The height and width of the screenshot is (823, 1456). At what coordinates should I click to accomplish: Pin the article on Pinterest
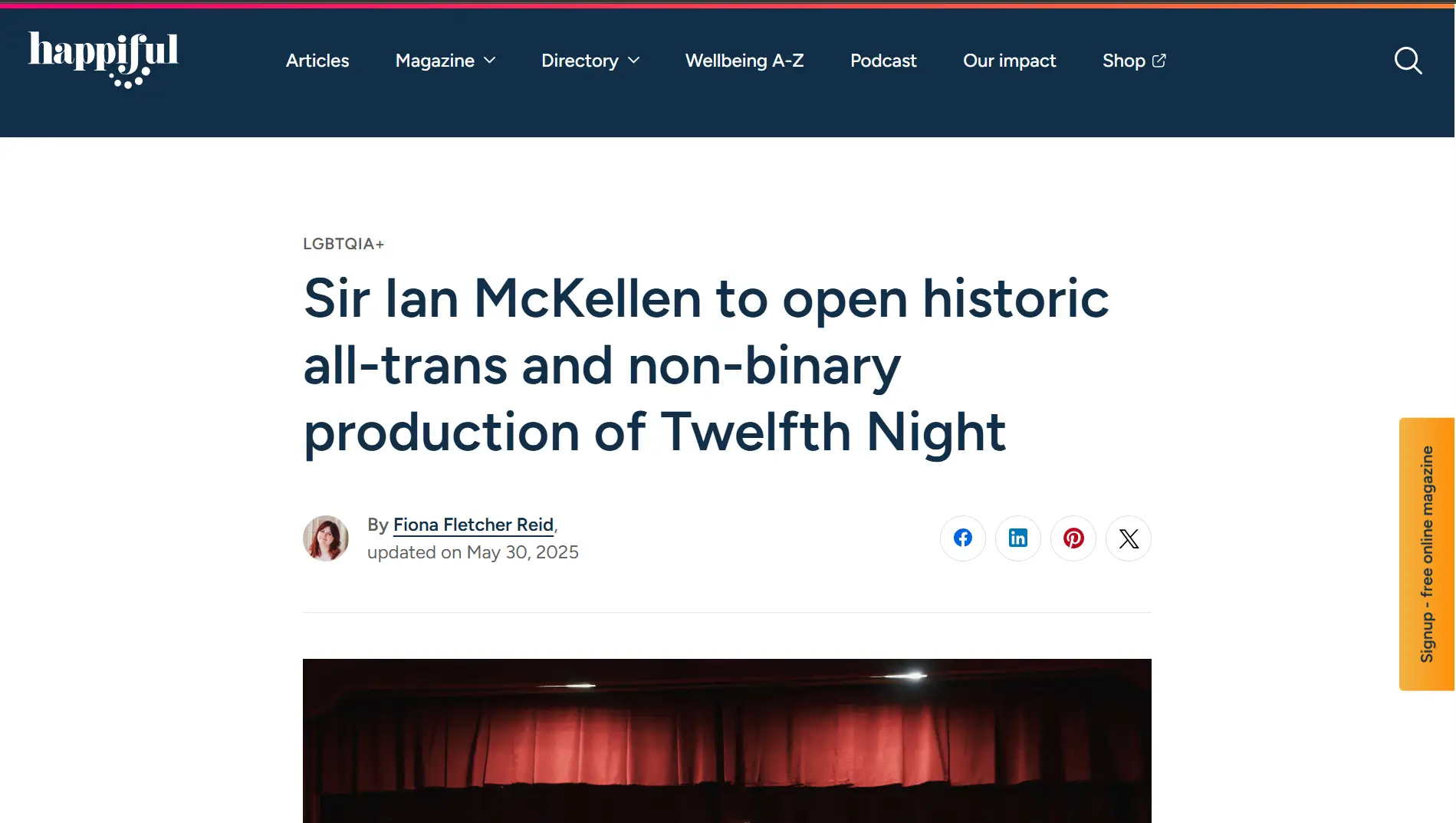[x=1073, y=538]
